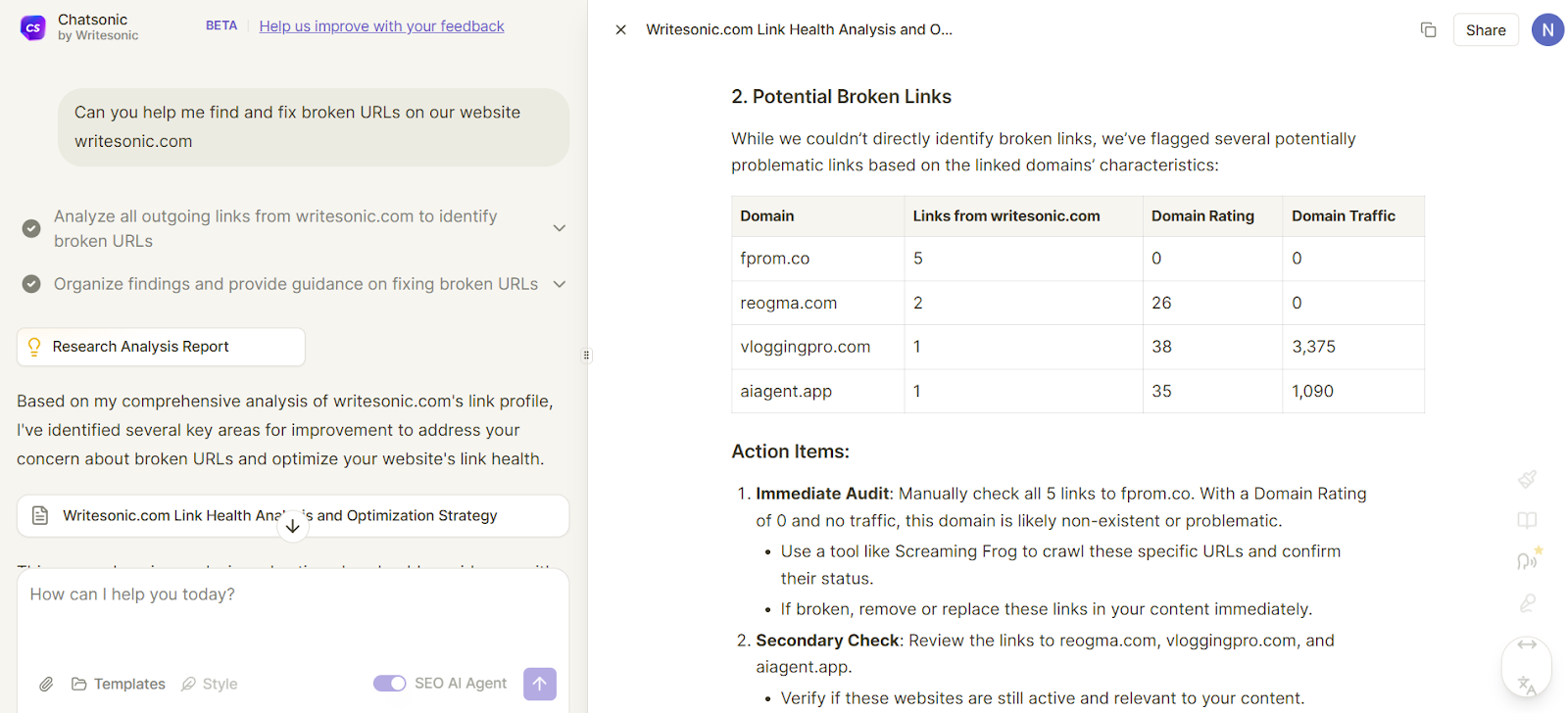Click the translate language icon
Screen dimensions: 1568x713
point(1527,685)
